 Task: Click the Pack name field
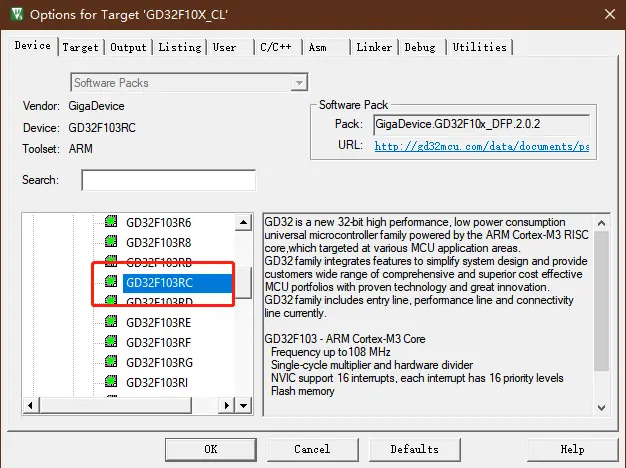click(481, 124)
